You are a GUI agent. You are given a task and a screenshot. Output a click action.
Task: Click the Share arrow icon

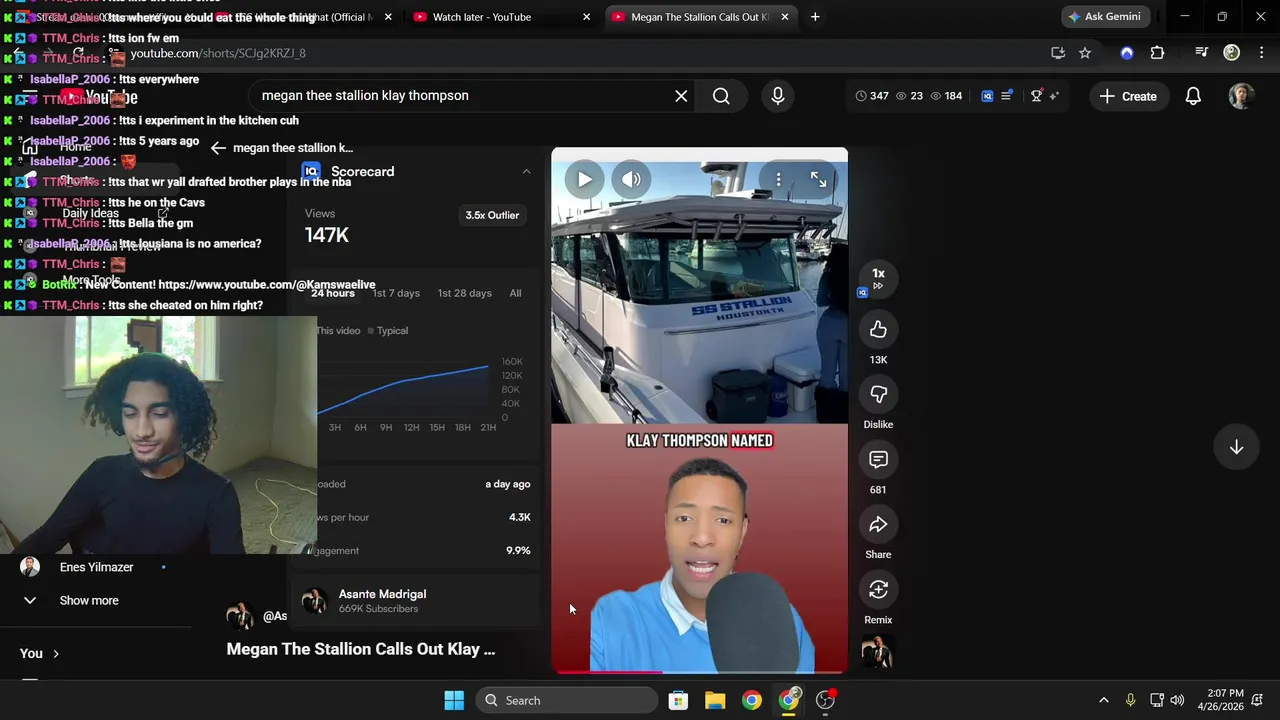[x=878, y=525]
